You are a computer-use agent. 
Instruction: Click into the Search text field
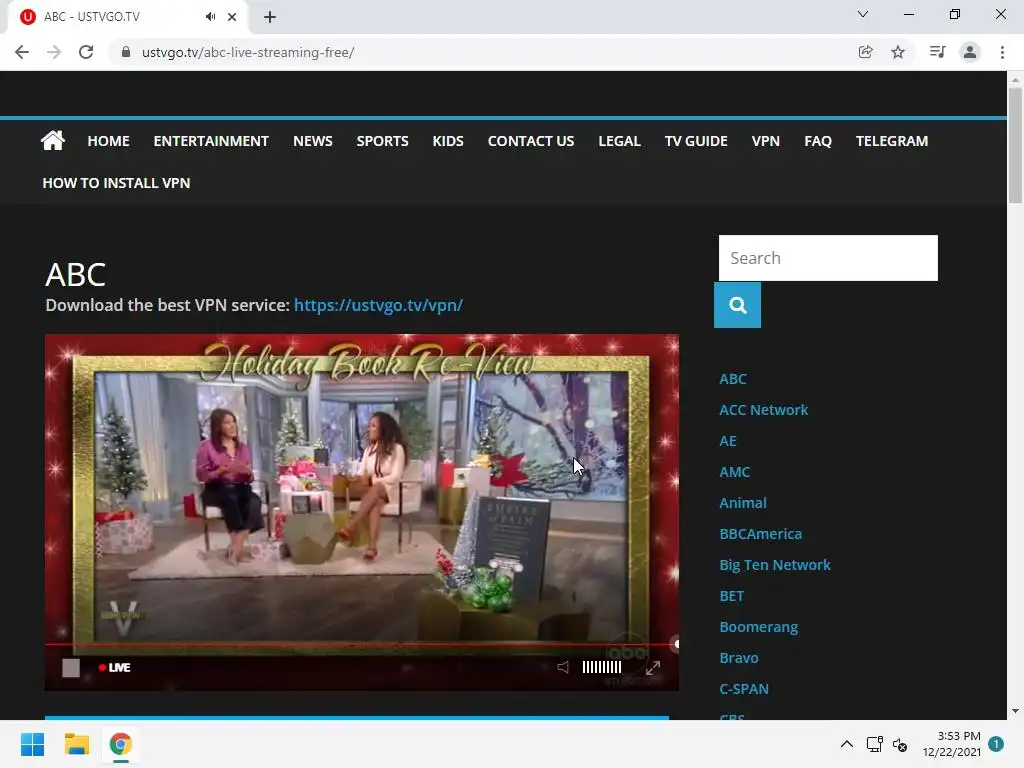(x=828, y=258)
